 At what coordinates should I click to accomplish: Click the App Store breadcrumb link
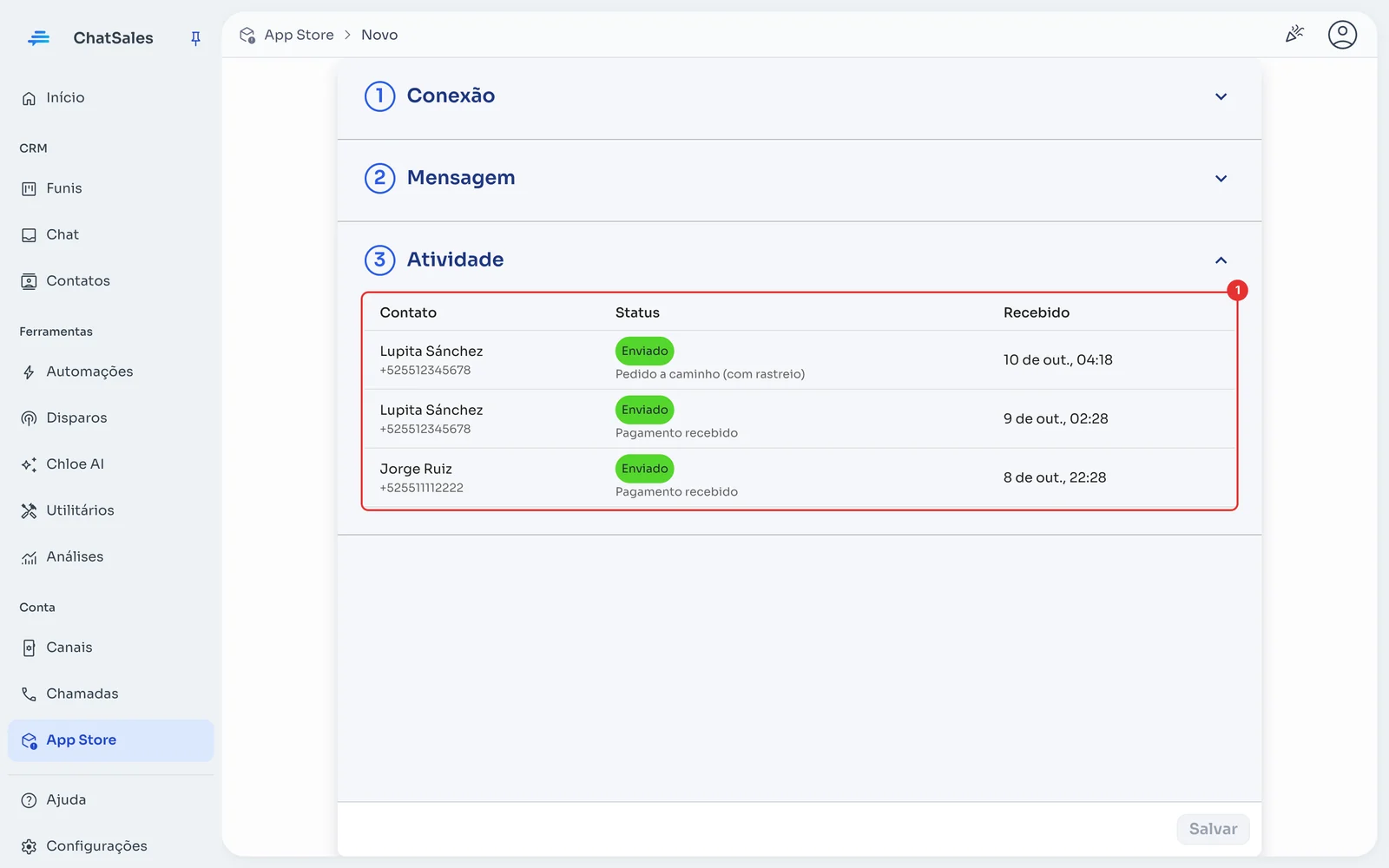click(299, 35)
